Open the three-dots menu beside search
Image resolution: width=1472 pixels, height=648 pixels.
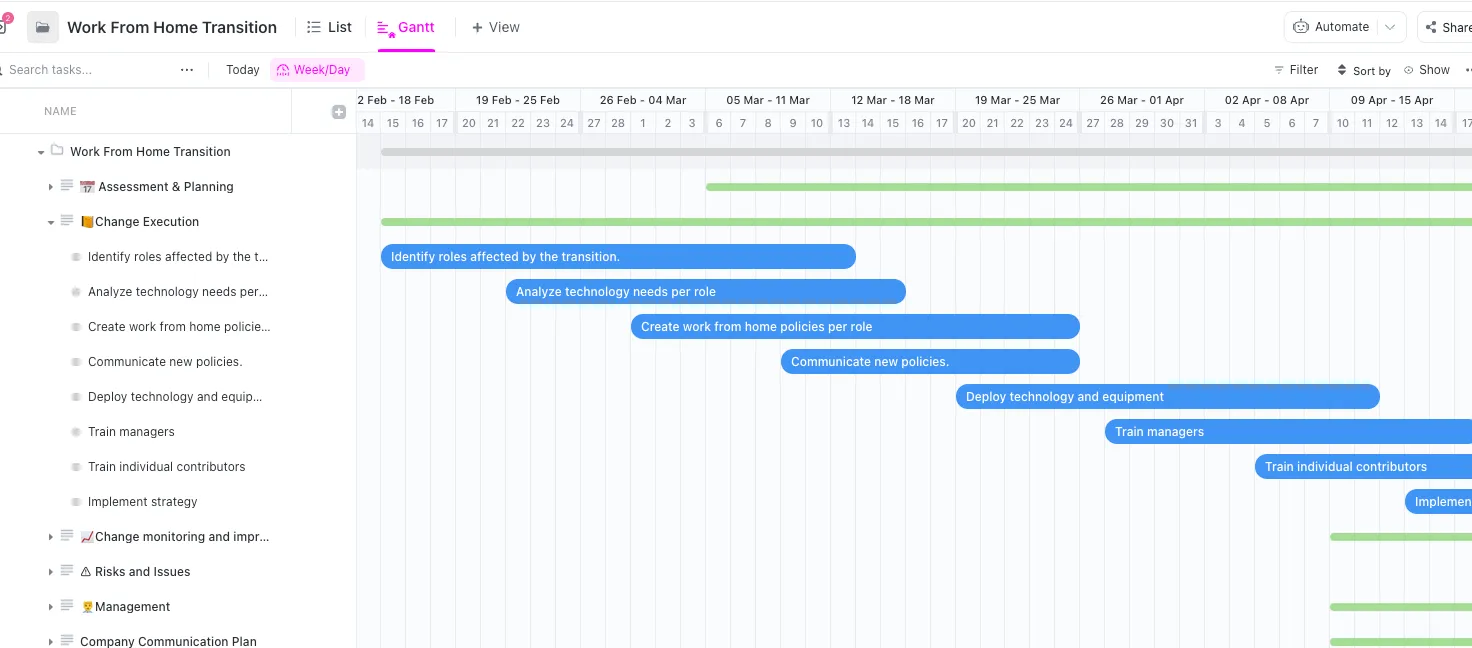[187, 70]
